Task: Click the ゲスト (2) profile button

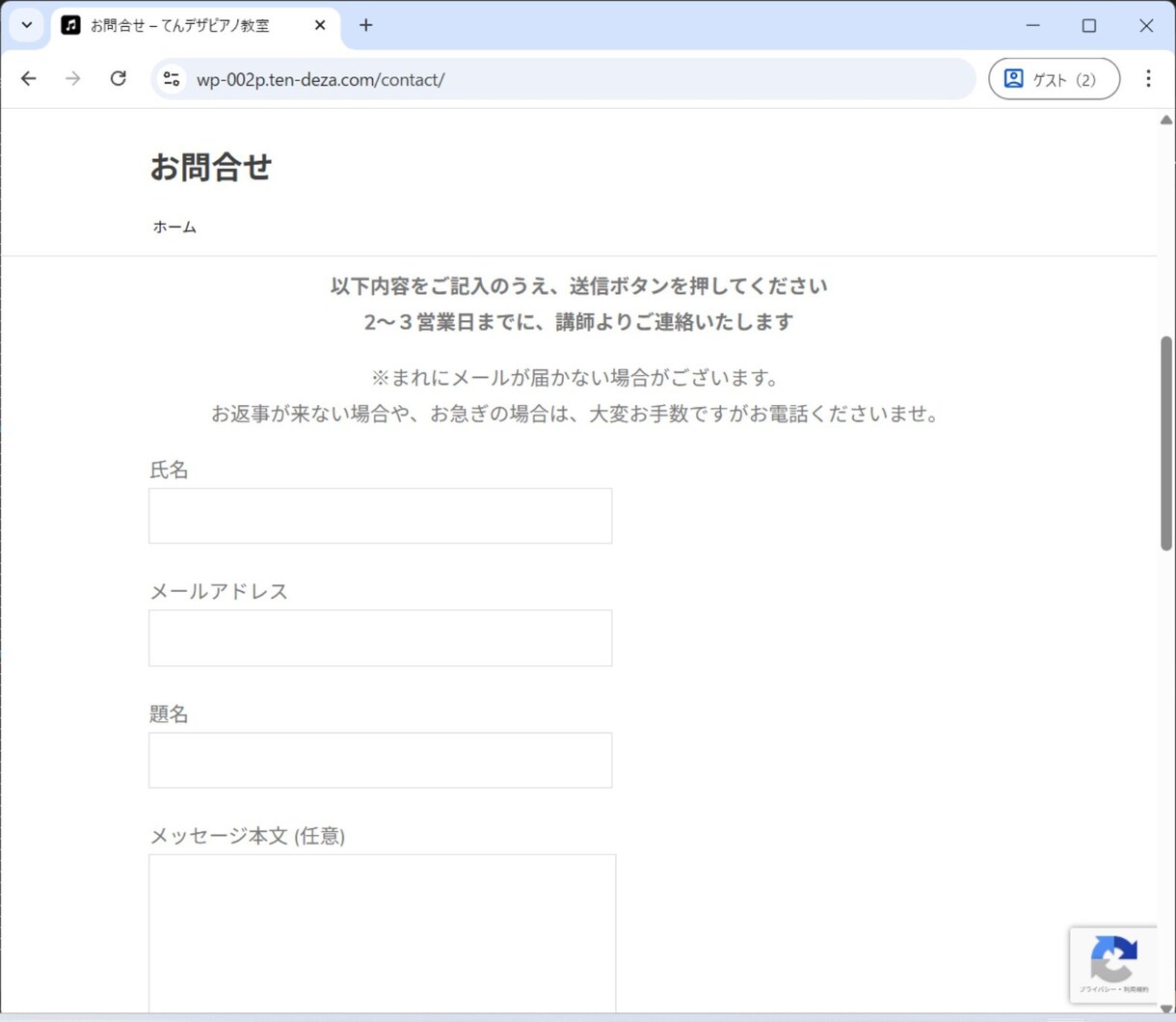Action: [1055, 79]
